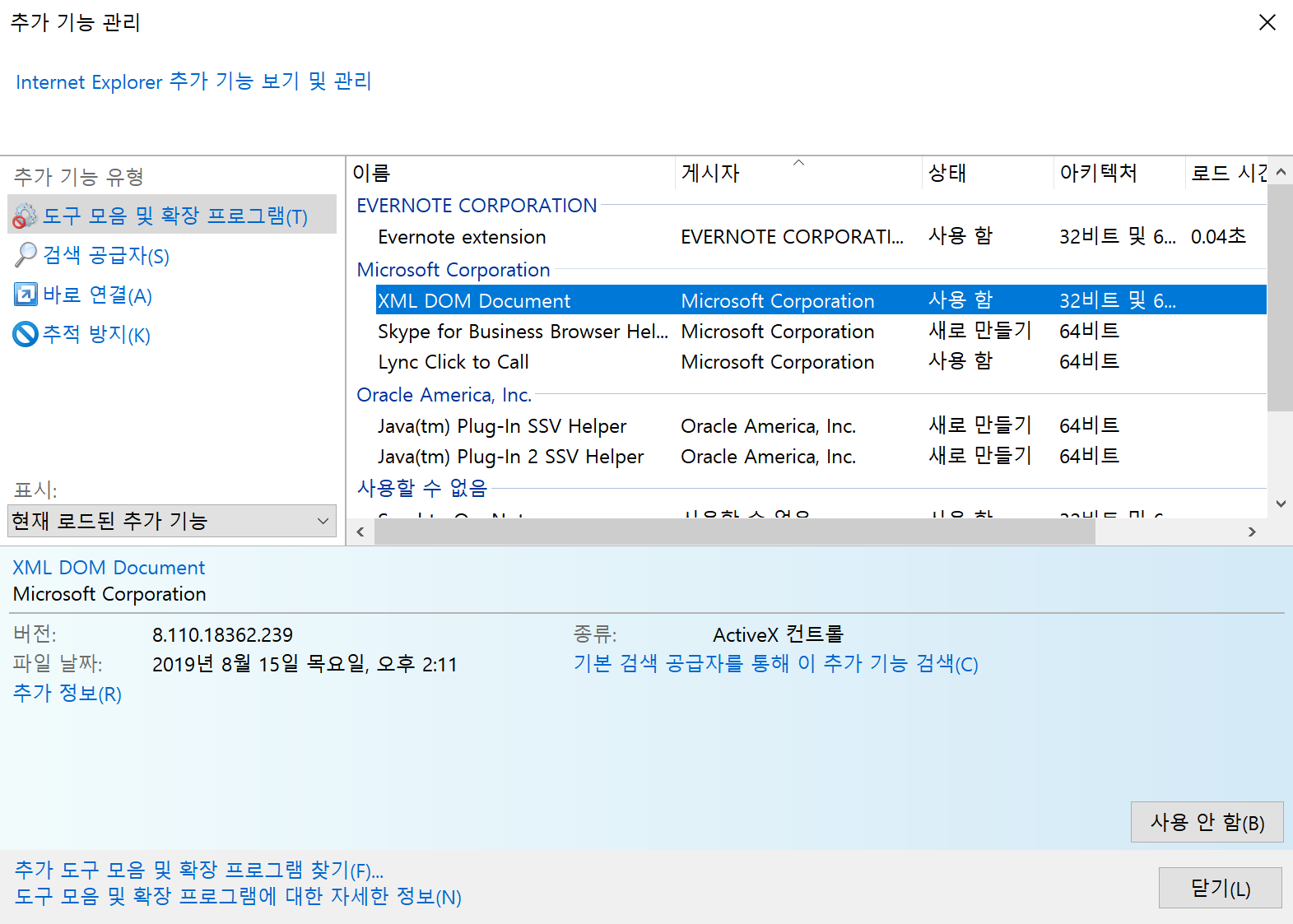Screen dimensions: 1293x924
Task: Open 도구 모음 및 확장 프로그램에 대한 자세한 정보(N) link
Action: pos(238,896)
